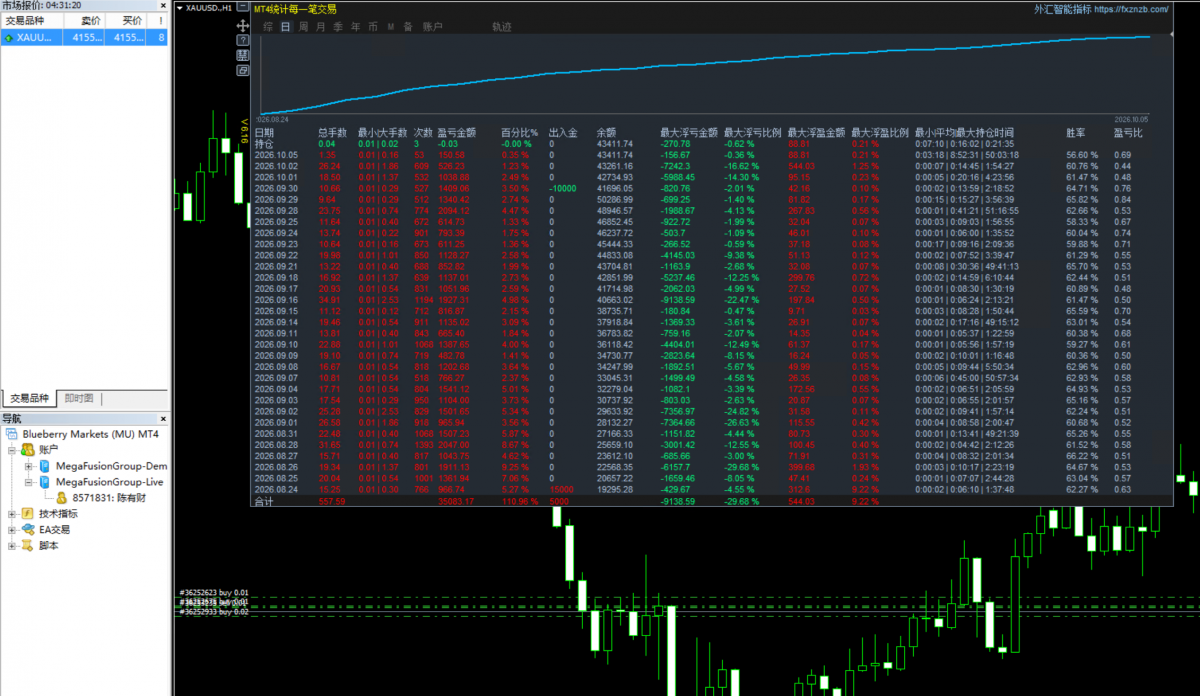Image resolution: width=1200 pixels, height=696 pixels.
Task: Click the 脚本 scripts scroll icon
Action: [x=27, y=545]
